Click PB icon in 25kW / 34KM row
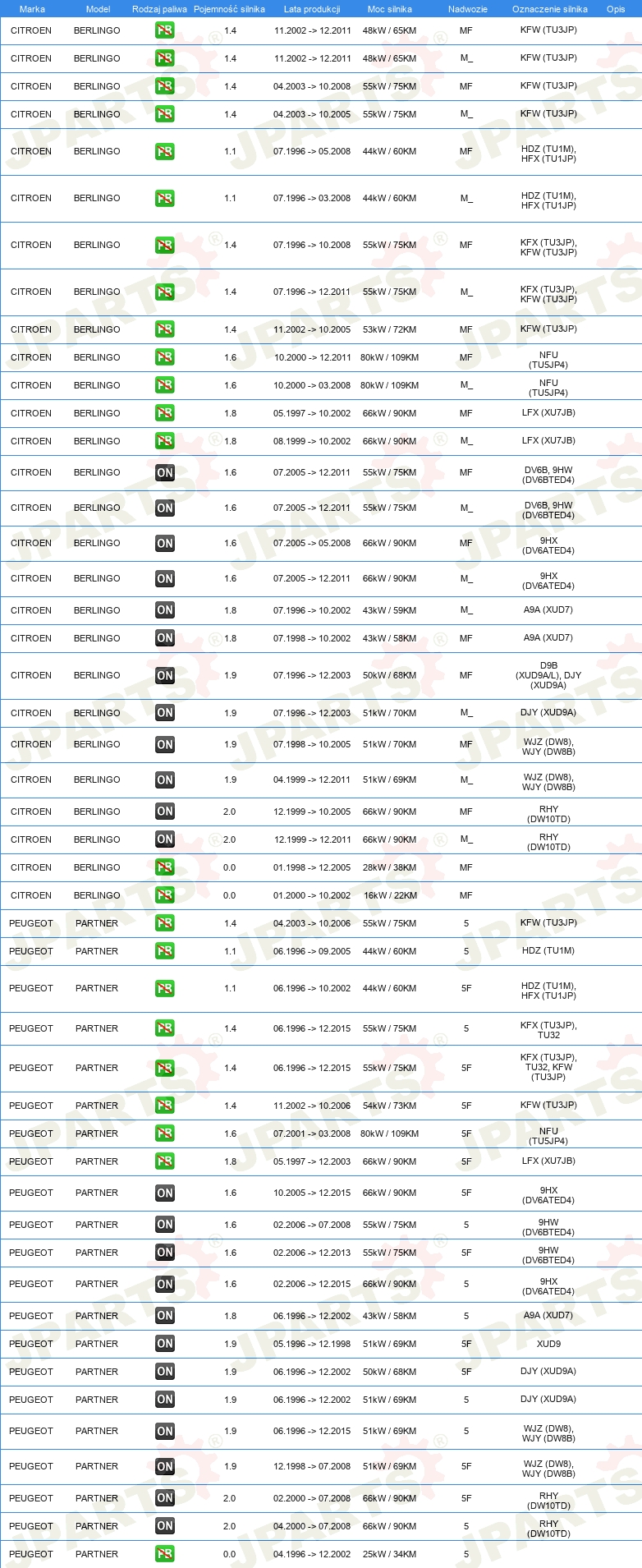The width and height of the screenshot is (642, 1568). 165,1554
